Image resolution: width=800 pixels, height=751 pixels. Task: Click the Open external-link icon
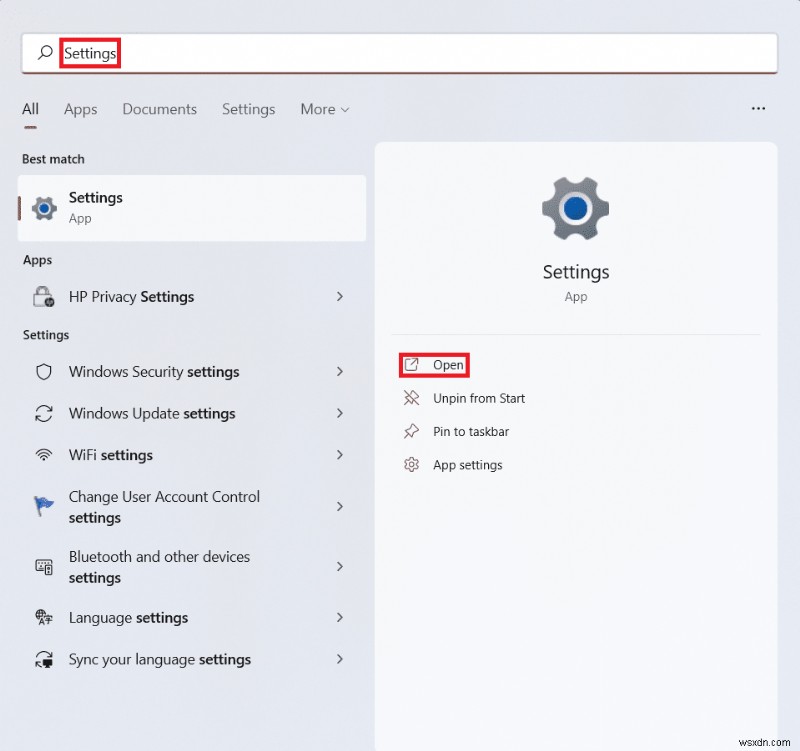coord(411,365)
